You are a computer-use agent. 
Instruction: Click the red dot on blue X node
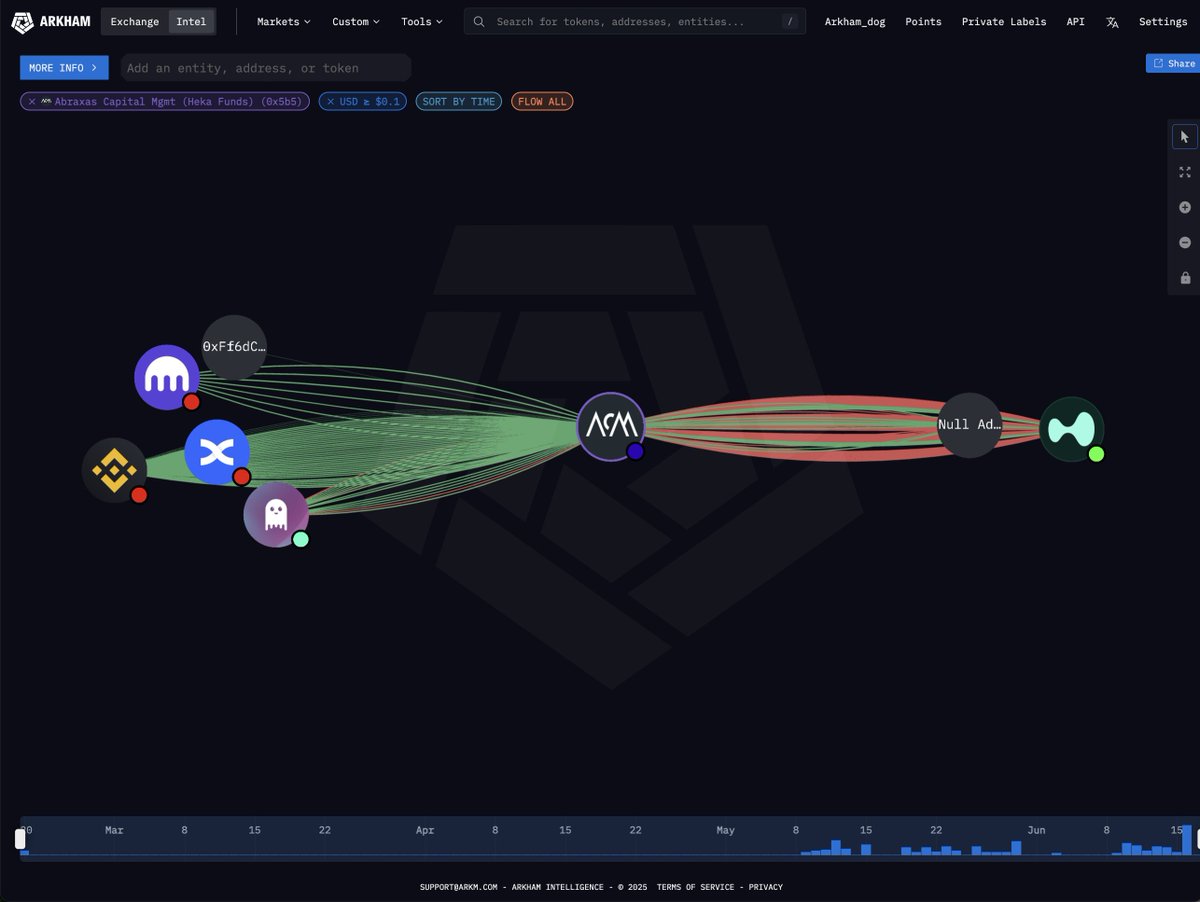(x=241, y=477)
